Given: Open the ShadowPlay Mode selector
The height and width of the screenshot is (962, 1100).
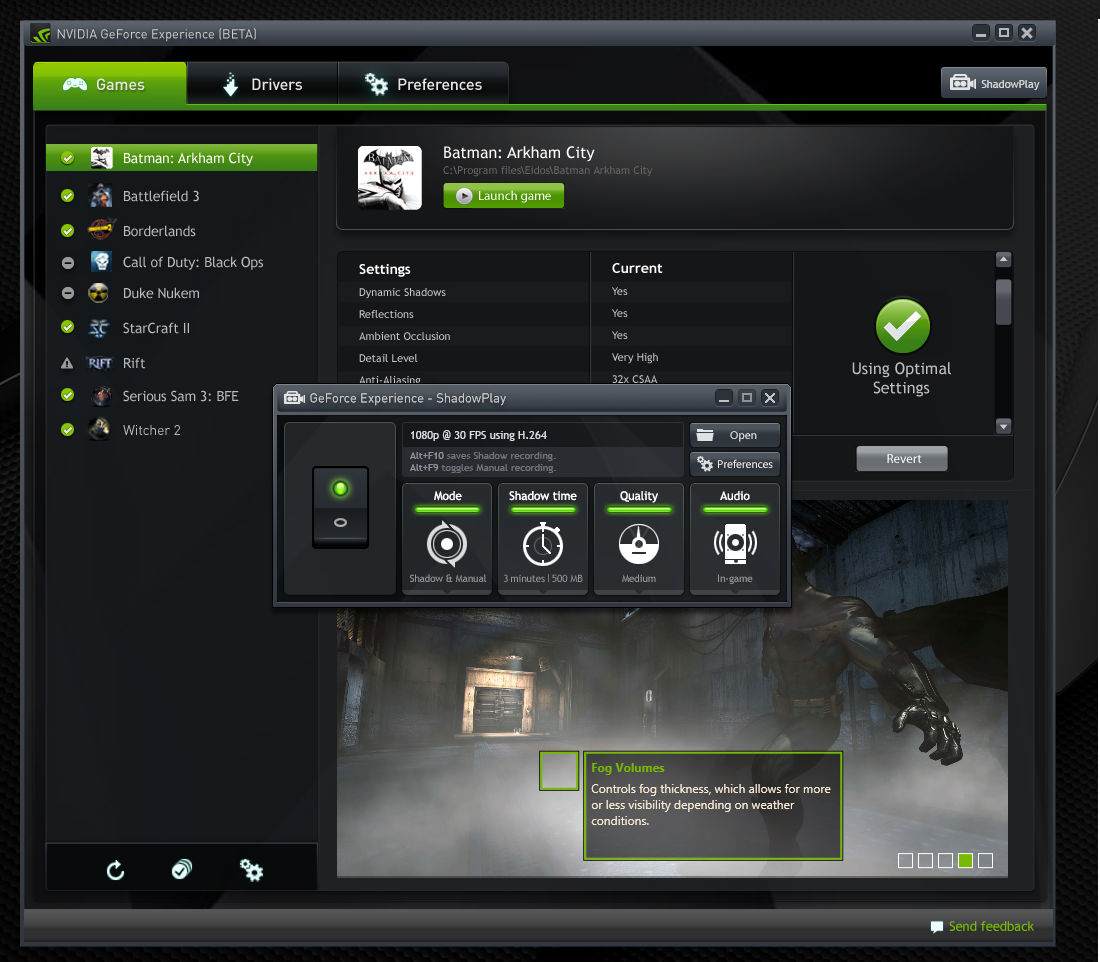Looking at the screenshot, I should click(x=447, y=539).
